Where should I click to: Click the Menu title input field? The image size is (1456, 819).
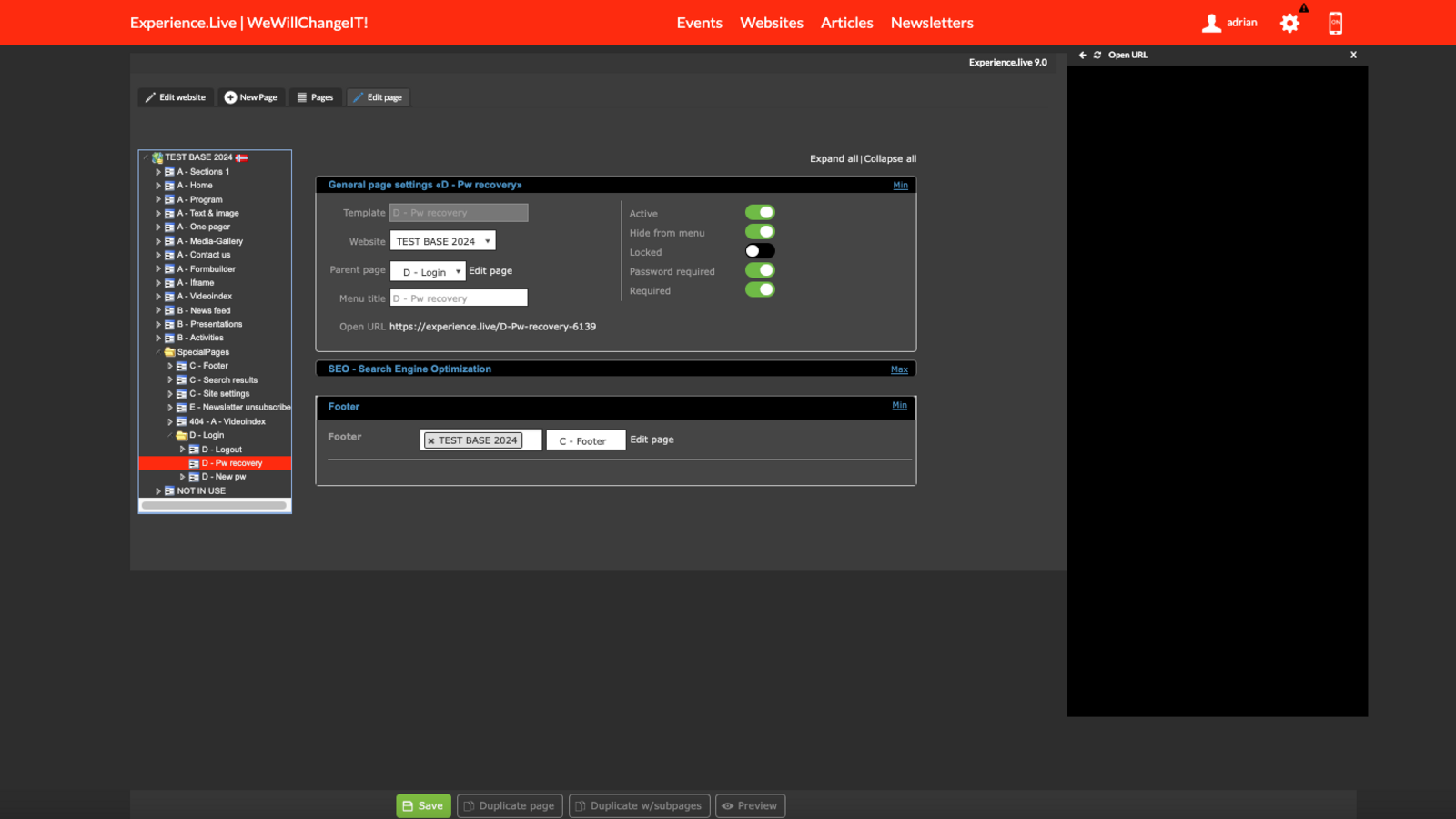pyautogui.click(x=459, y=298)
